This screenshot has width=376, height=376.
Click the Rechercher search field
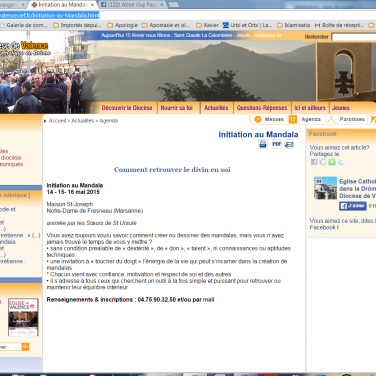[354, 37]
